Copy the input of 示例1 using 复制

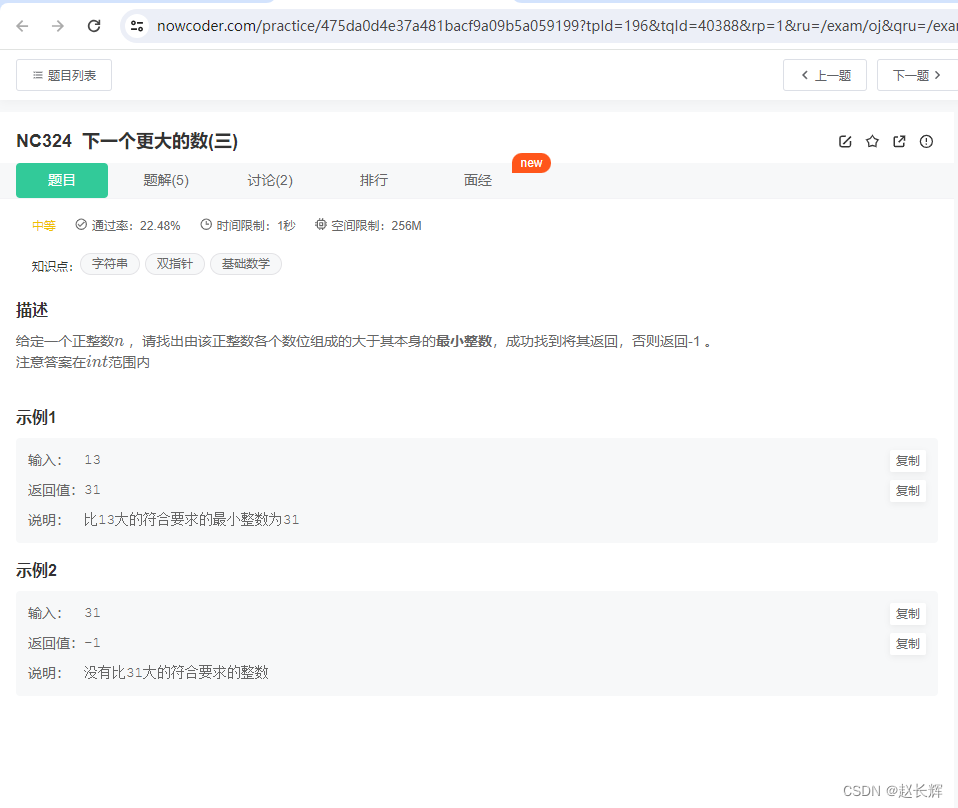907,460
